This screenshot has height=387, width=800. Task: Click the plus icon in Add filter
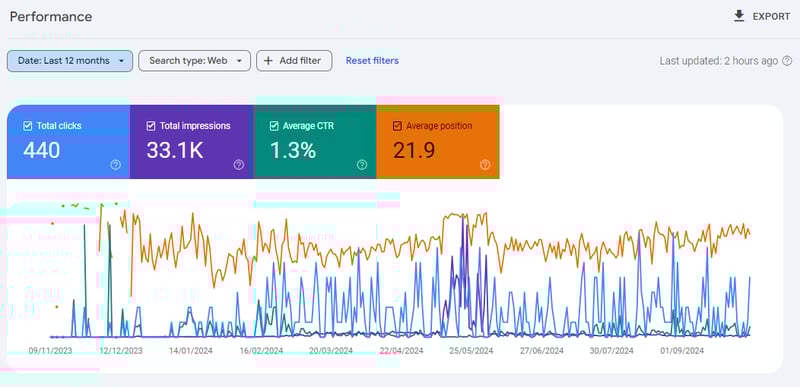[268, 61]
